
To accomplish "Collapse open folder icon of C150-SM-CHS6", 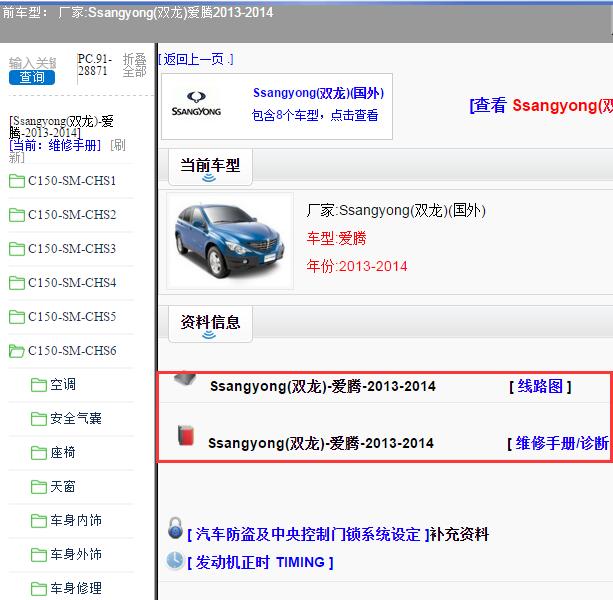I will point(17,351).
